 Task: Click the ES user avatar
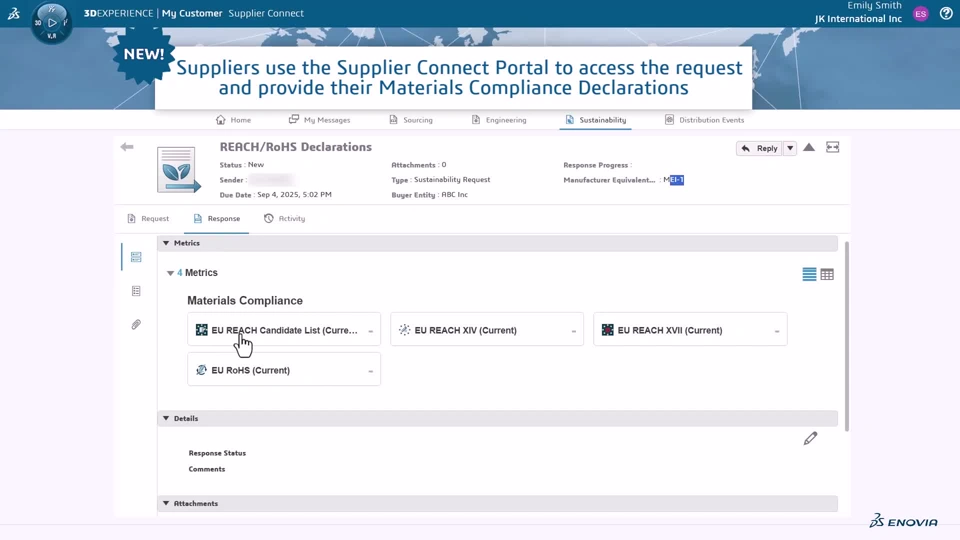click(921, 14)
